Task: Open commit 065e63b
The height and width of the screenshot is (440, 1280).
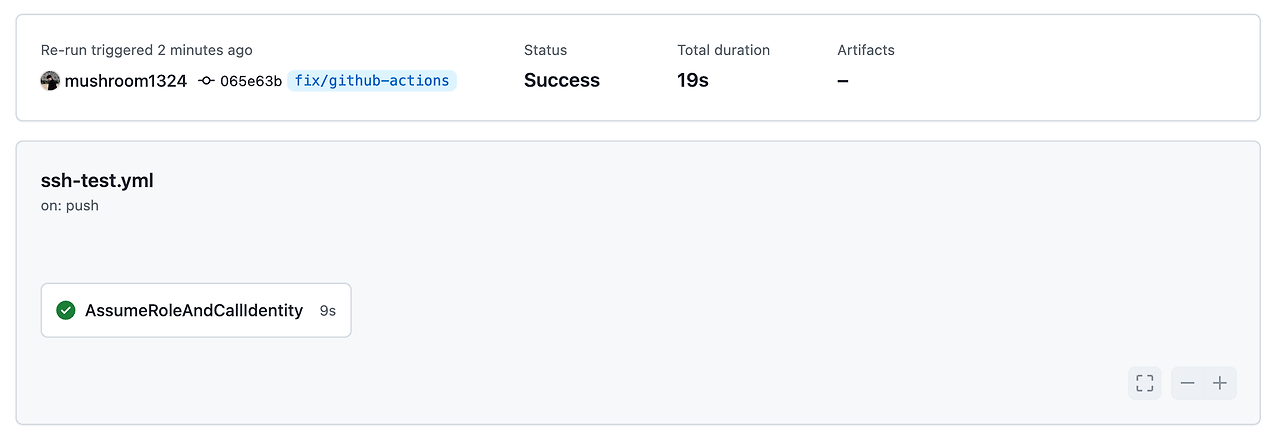Action: (x=251, y=81)
